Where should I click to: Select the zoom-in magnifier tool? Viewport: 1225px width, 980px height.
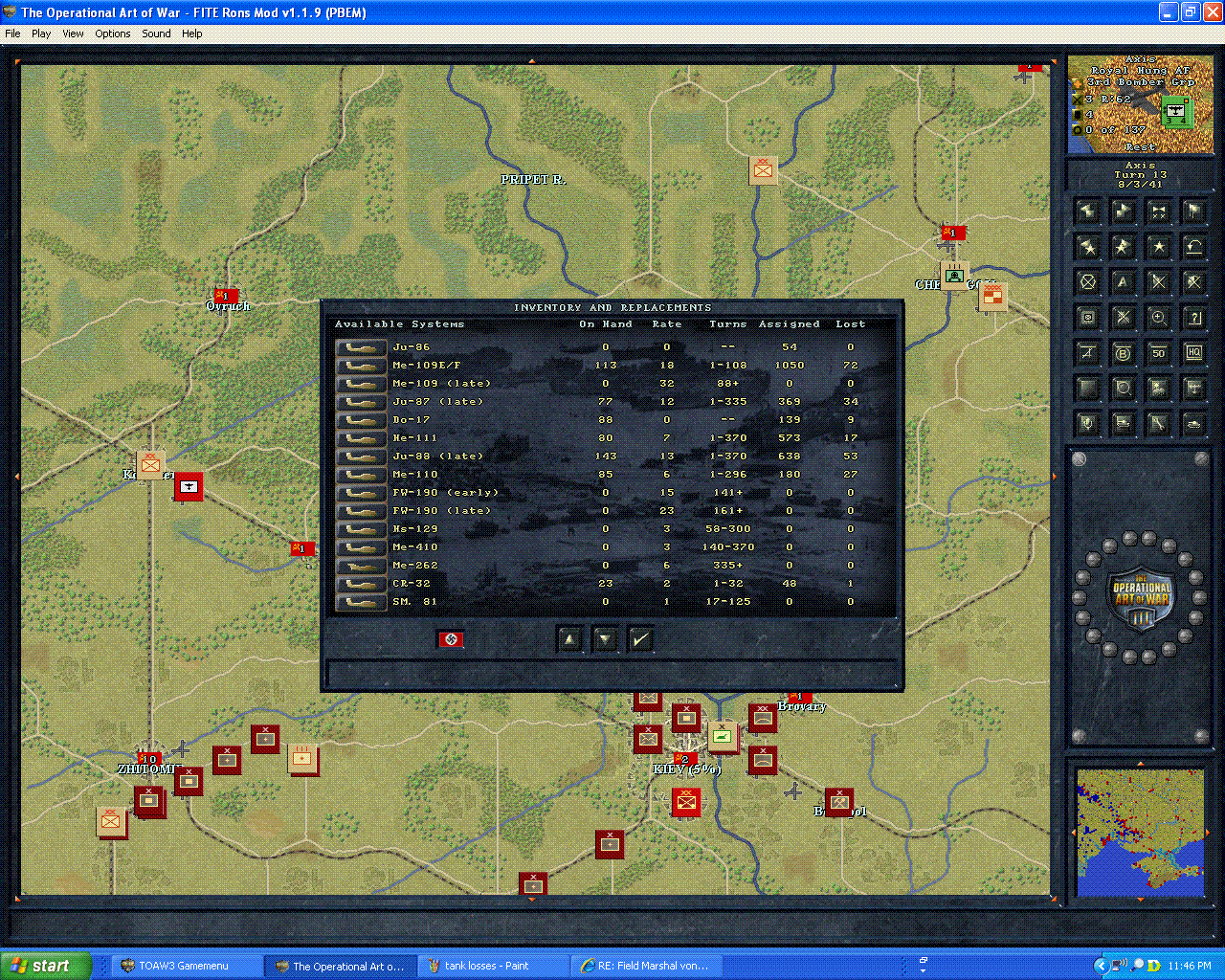pyautogui.click(x=1158, y=318)
